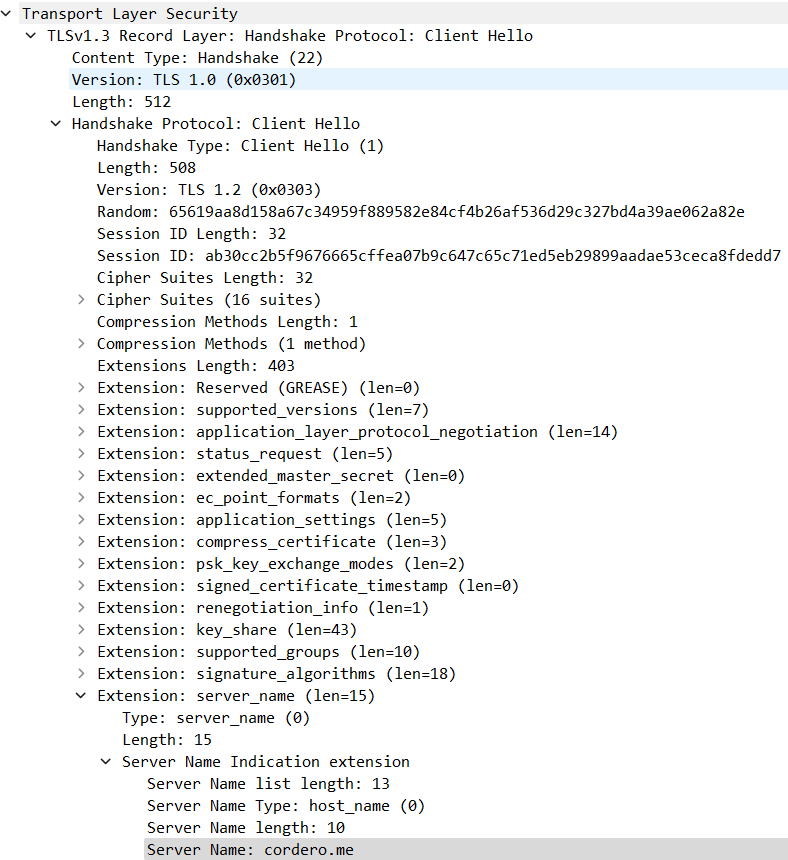
Task: Expand compress_certificate extension arrow
Action: pyautogui.click(x=81, y=541)
